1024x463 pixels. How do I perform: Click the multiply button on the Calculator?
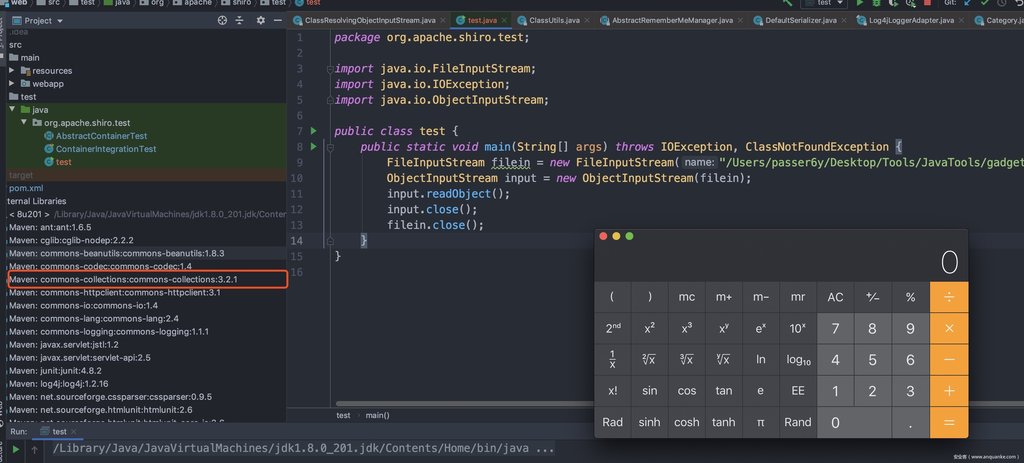coord(949,328)
